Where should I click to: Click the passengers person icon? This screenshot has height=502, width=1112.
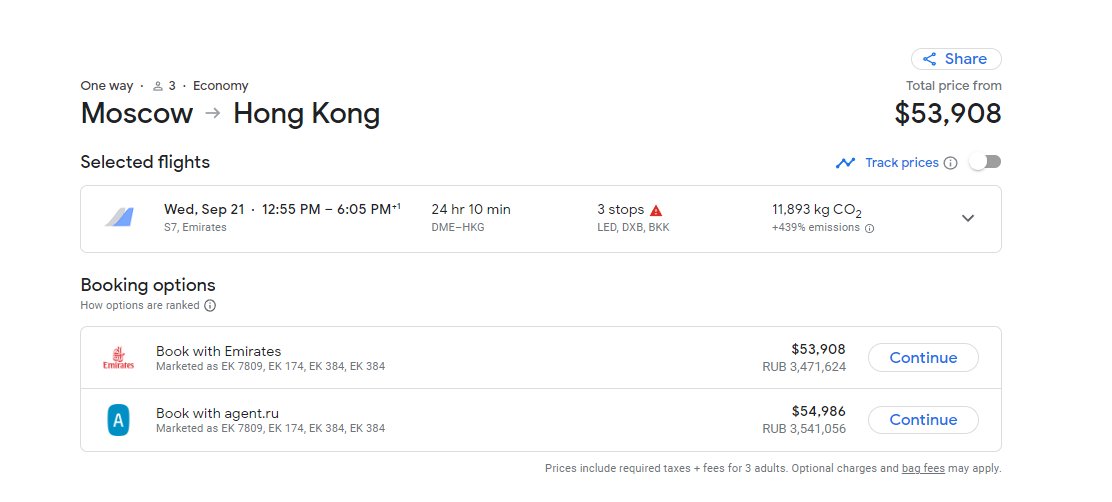point(158,87)
